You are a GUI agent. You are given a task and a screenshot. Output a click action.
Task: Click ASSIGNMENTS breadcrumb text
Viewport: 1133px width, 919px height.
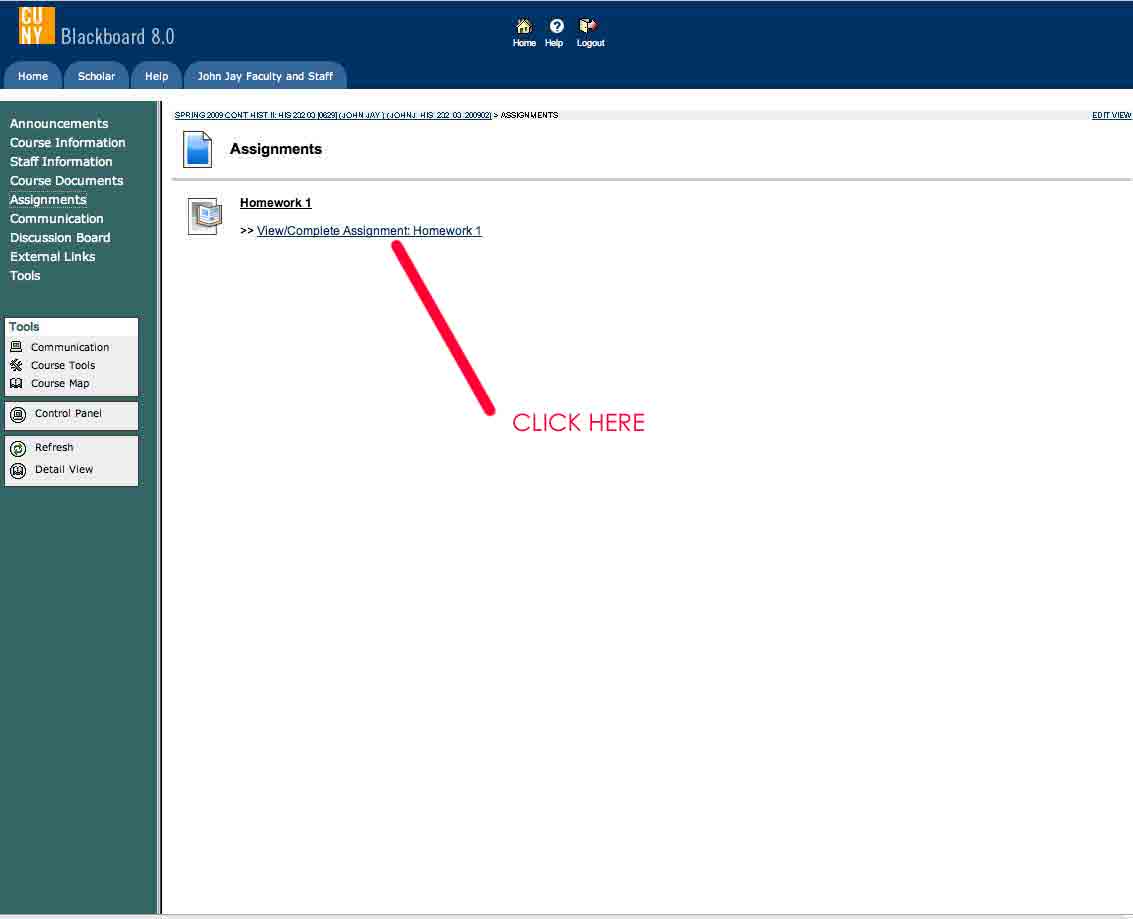pyautogui.click(x=529, y=115)
